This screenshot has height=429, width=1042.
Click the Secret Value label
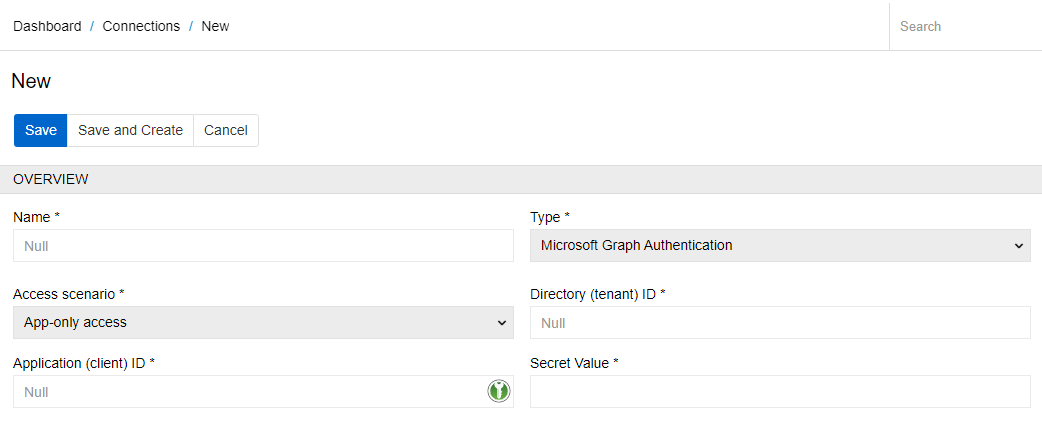(574, 362)
